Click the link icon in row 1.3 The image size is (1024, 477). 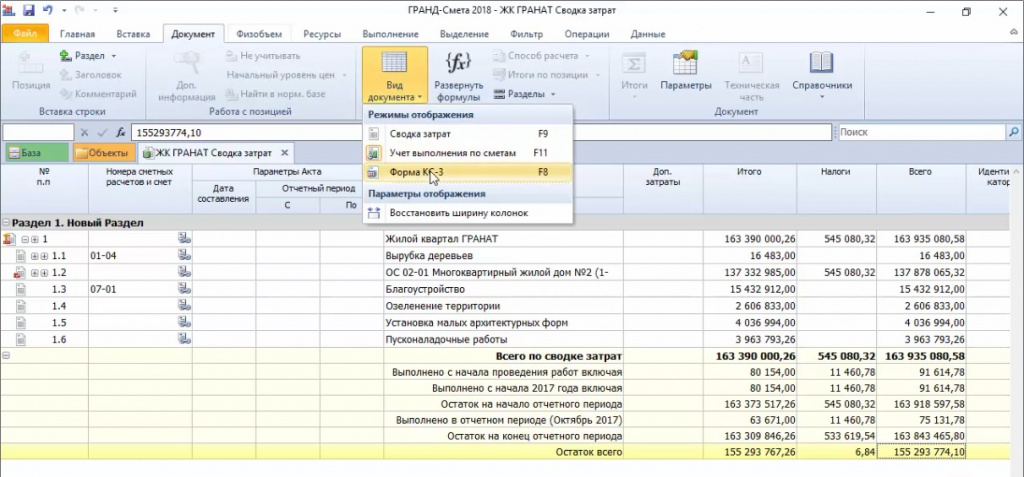click(184, 288)
